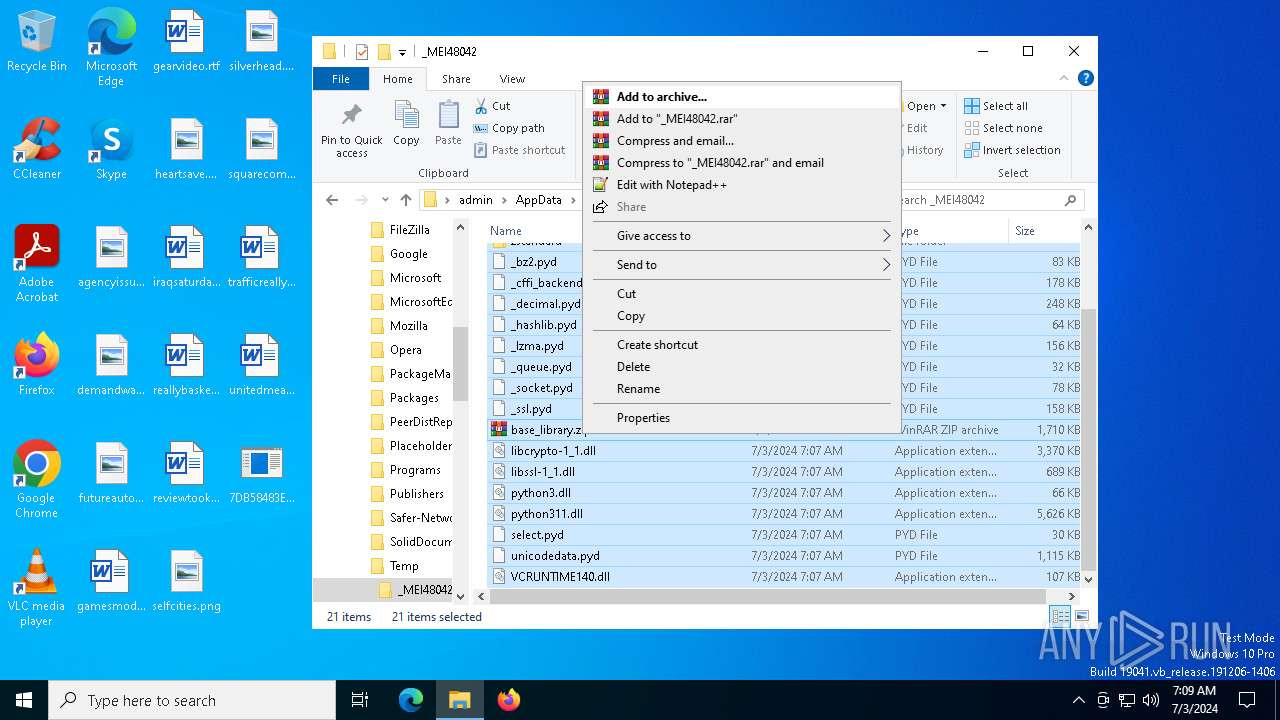Open recent locations dropdown arrow
Screen dimensions: 1280x720
384,200
